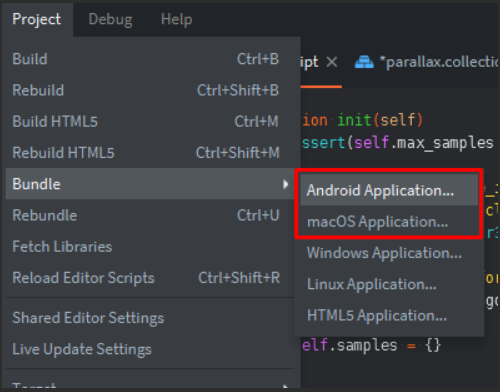The height and width of the screenshot is (392, 500).
Task: Select the Rebuild menu entry
Action: 150,90
